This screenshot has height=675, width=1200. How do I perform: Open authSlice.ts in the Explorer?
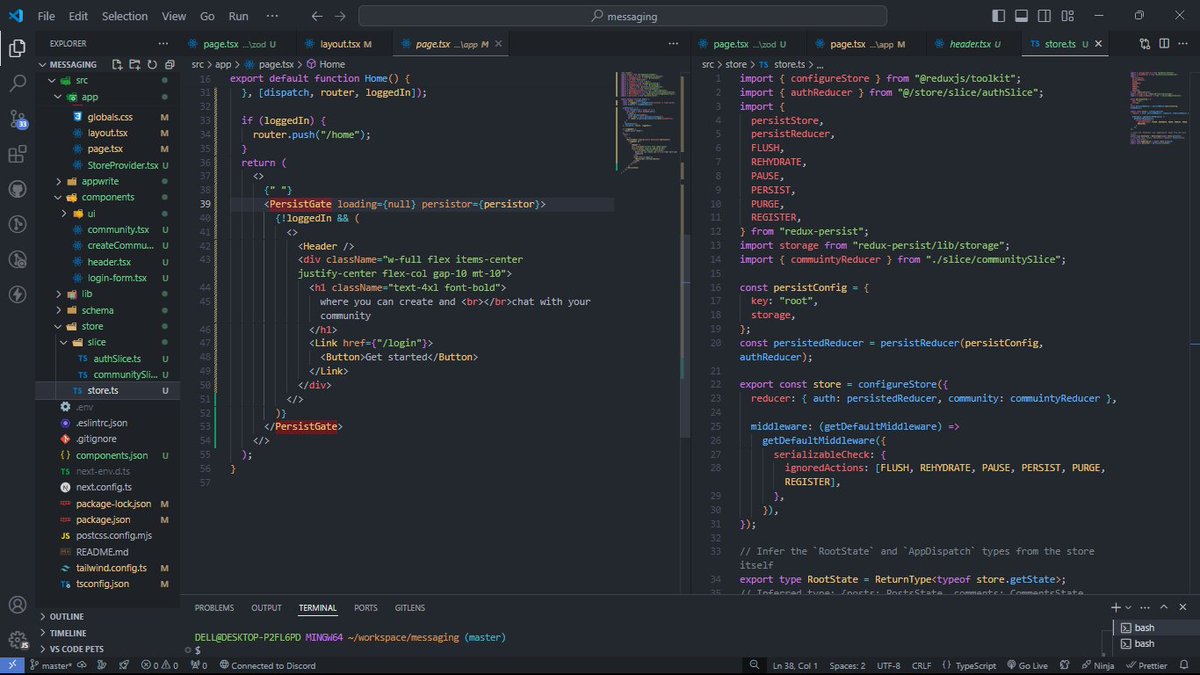pos(108,358)
